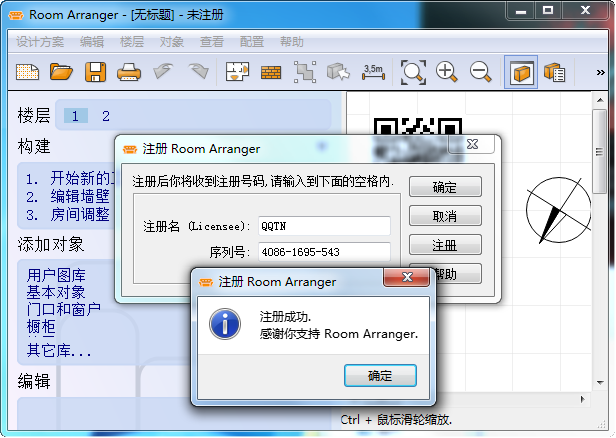
Task: Click the 注册 button in the registration window
Action: point(445,245)
